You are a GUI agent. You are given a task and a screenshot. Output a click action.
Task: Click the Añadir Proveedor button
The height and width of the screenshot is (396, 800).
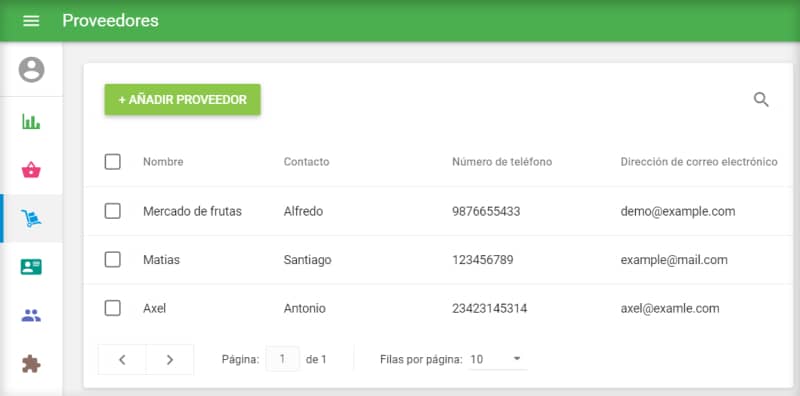click(183, 100)
